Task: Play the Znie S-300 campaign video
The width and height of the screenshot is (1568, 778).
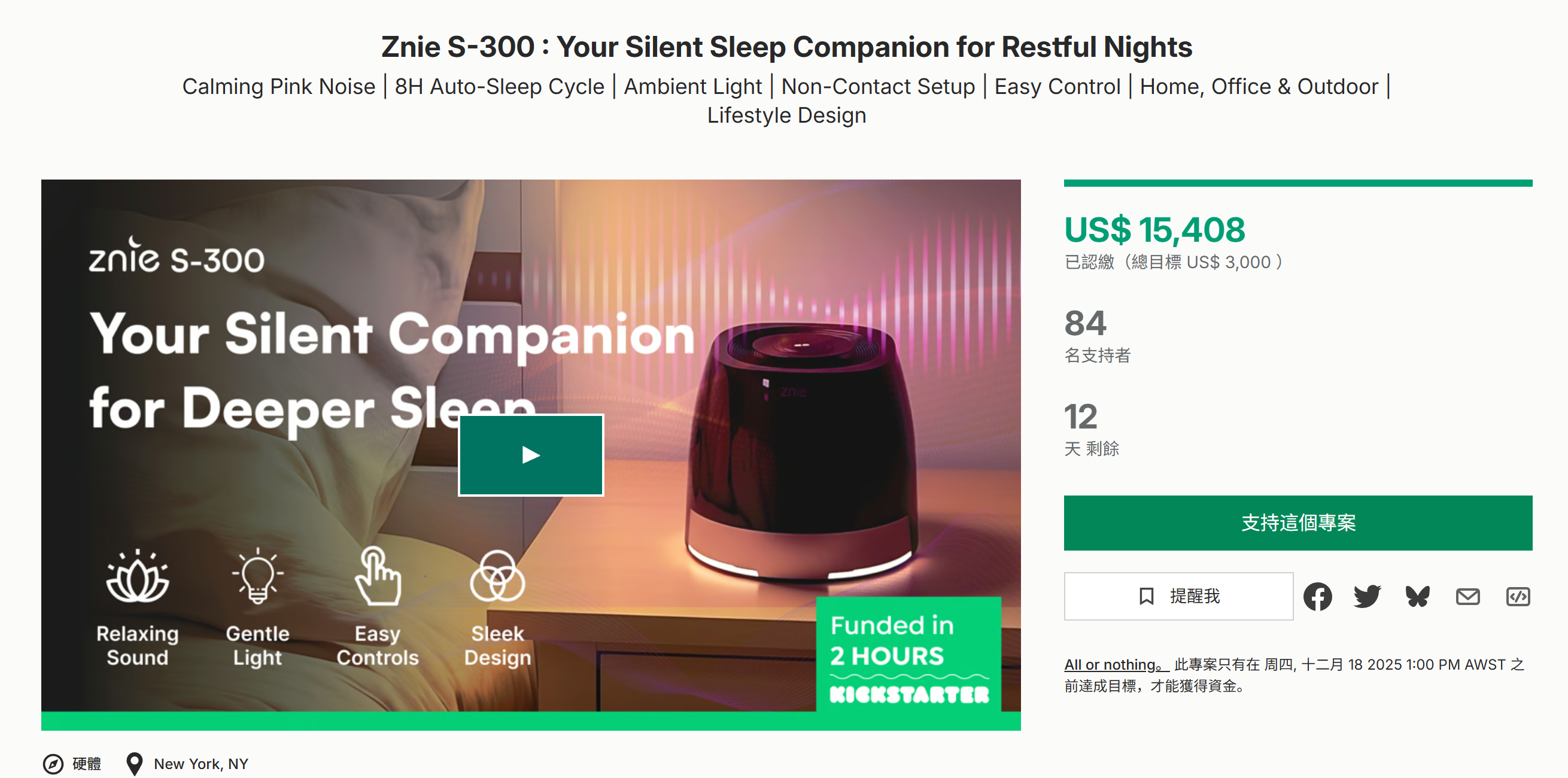Action: (531, 454)
